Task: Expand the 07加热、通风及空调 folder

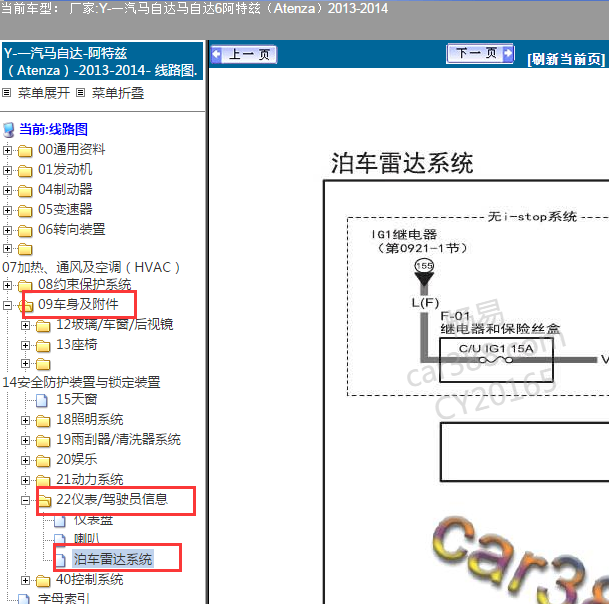Action: (x=7, y=248)
